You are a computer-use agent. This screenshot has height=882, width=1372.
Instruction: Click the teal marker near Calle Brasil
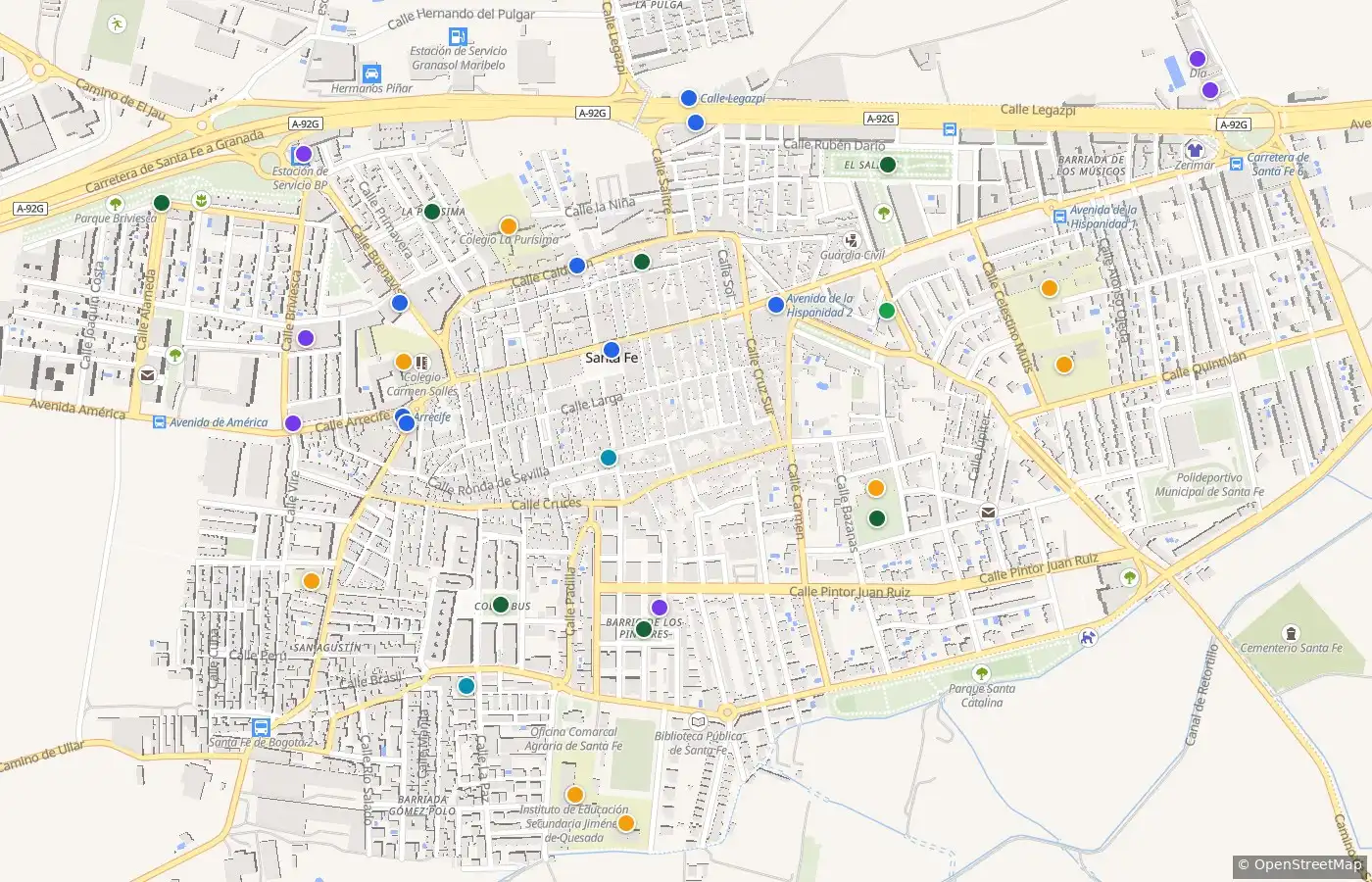(x=466, y=686)
